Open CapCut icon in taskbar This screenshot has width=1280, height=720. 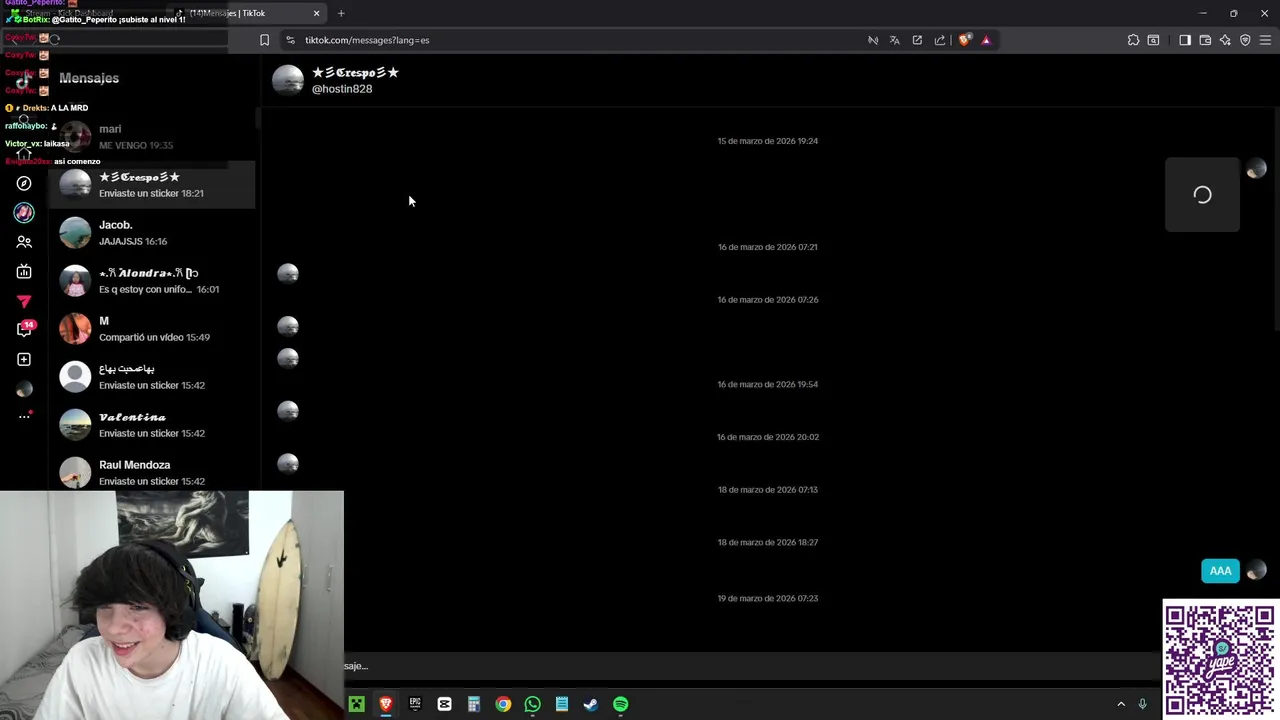coord(444,704)
